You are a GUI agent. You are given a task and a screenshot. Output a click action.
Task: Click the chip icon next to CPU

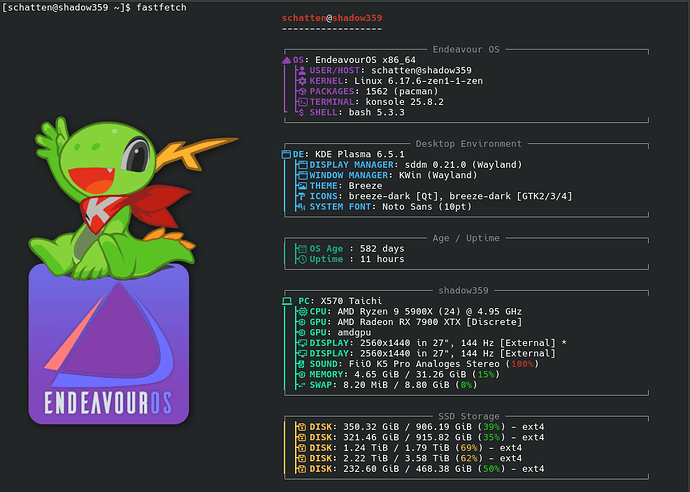[302, 311]
